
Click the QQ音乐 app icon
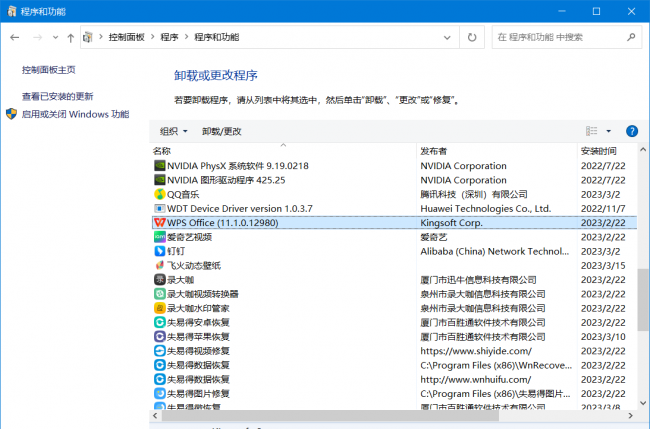pyautogui.click(x=160, y=194)
